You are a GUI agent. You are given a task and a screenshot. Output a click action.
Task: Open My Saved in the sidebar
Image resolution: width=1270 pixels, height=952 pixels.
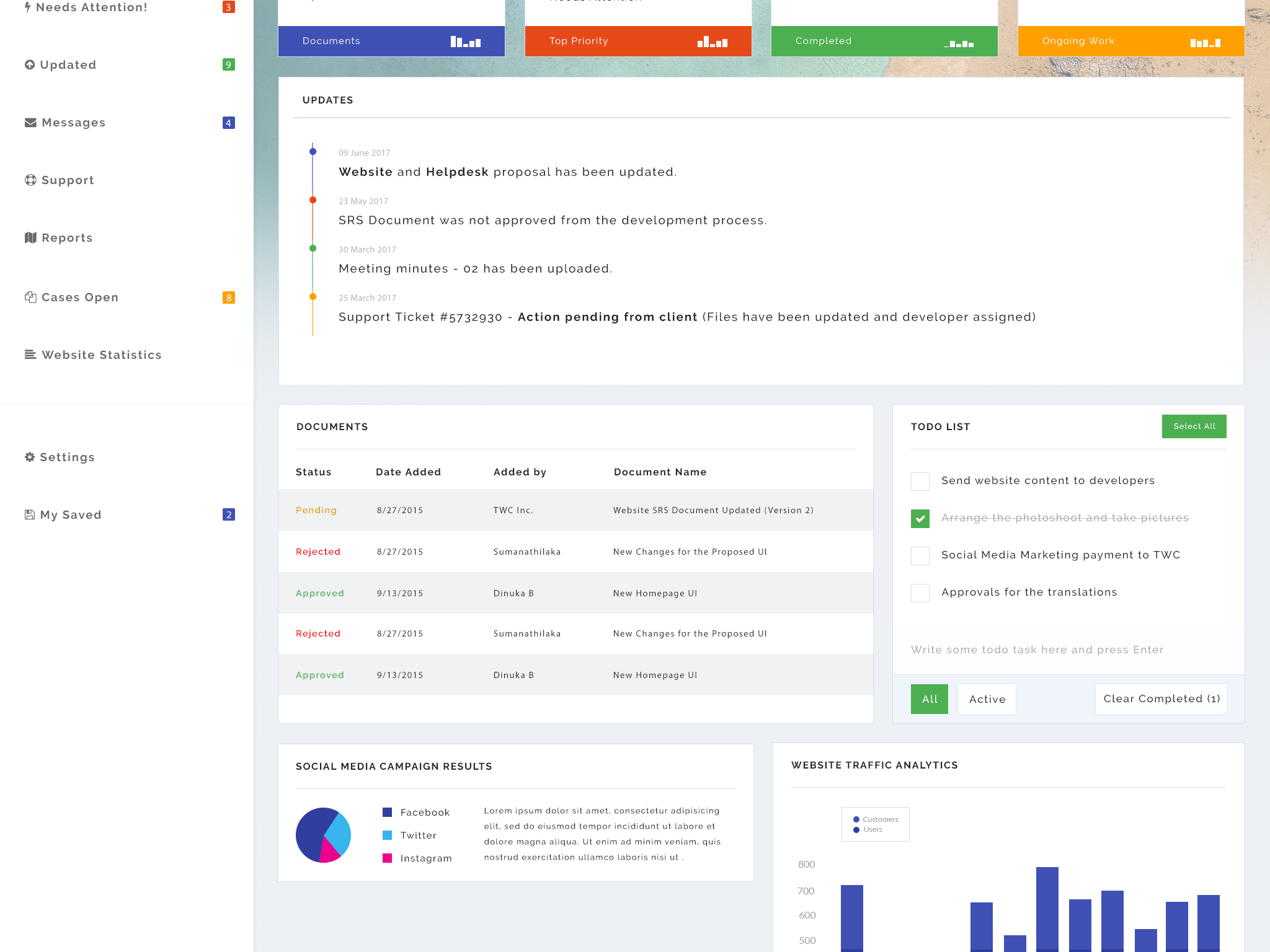71,515
